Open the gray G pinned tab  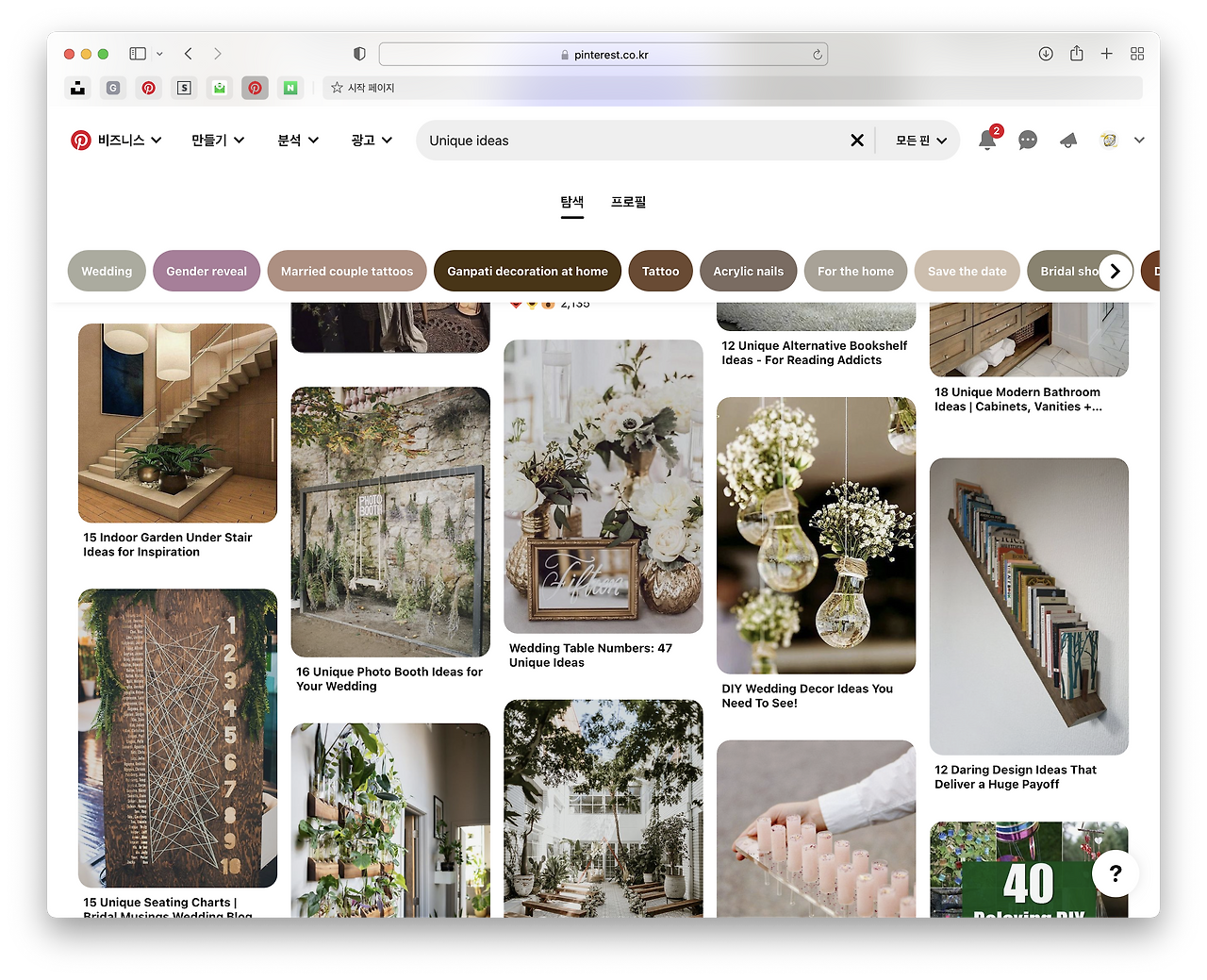(113, 88)
